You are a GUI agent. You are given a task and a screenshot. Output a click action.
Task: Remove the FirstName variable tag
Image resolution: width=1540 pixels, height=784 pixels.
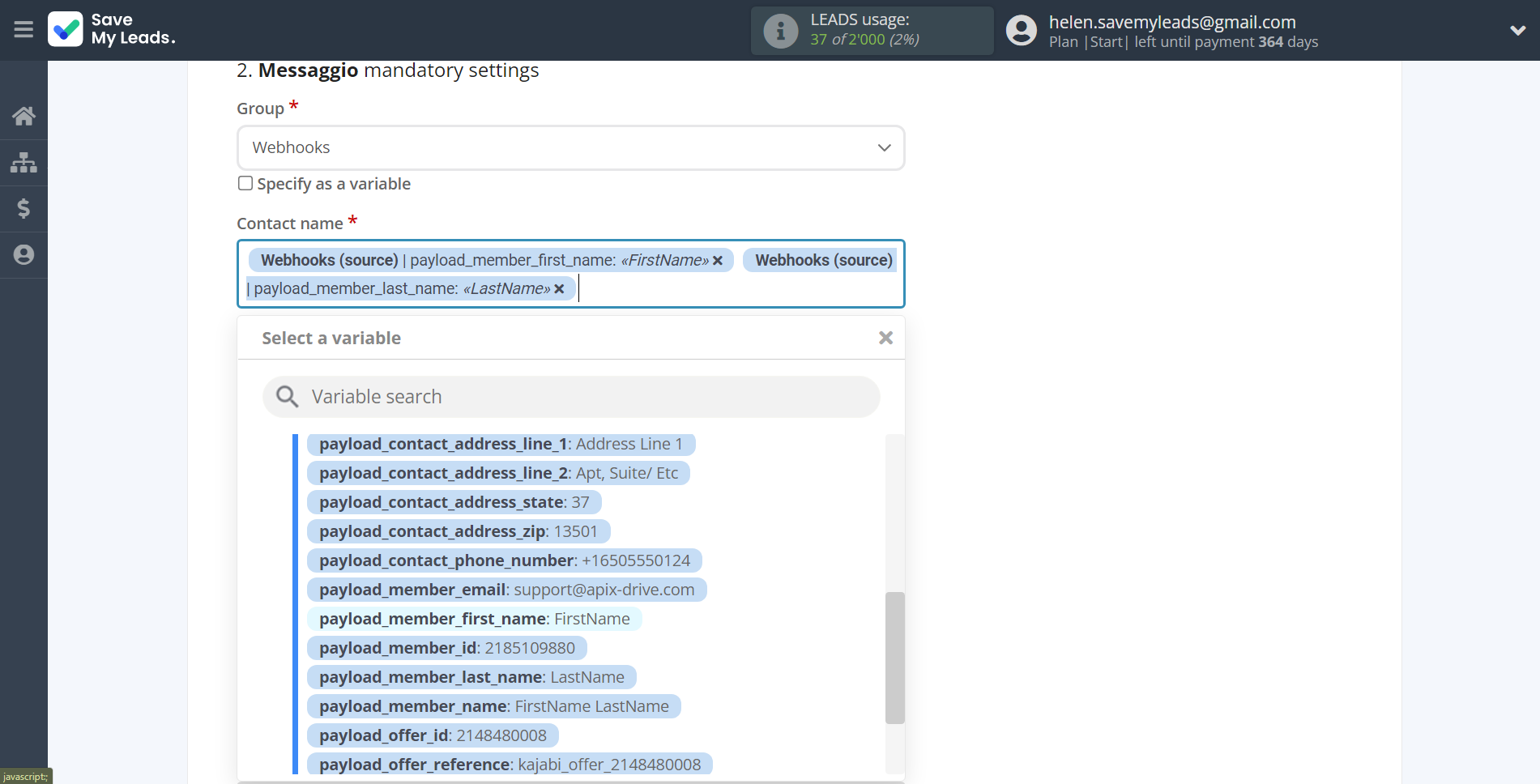pyautogui.click(x=718, y=261)
